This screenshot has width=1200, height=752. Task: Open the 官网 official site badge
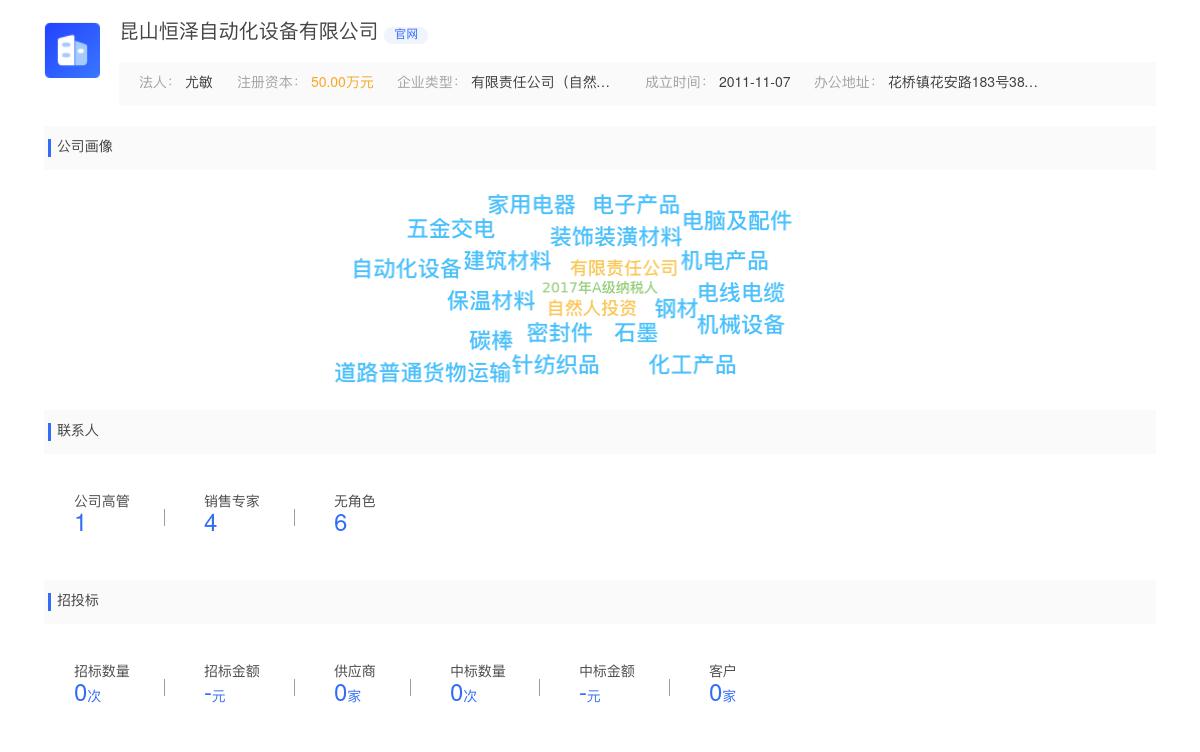pyautogui.click(x=406, y=34)
